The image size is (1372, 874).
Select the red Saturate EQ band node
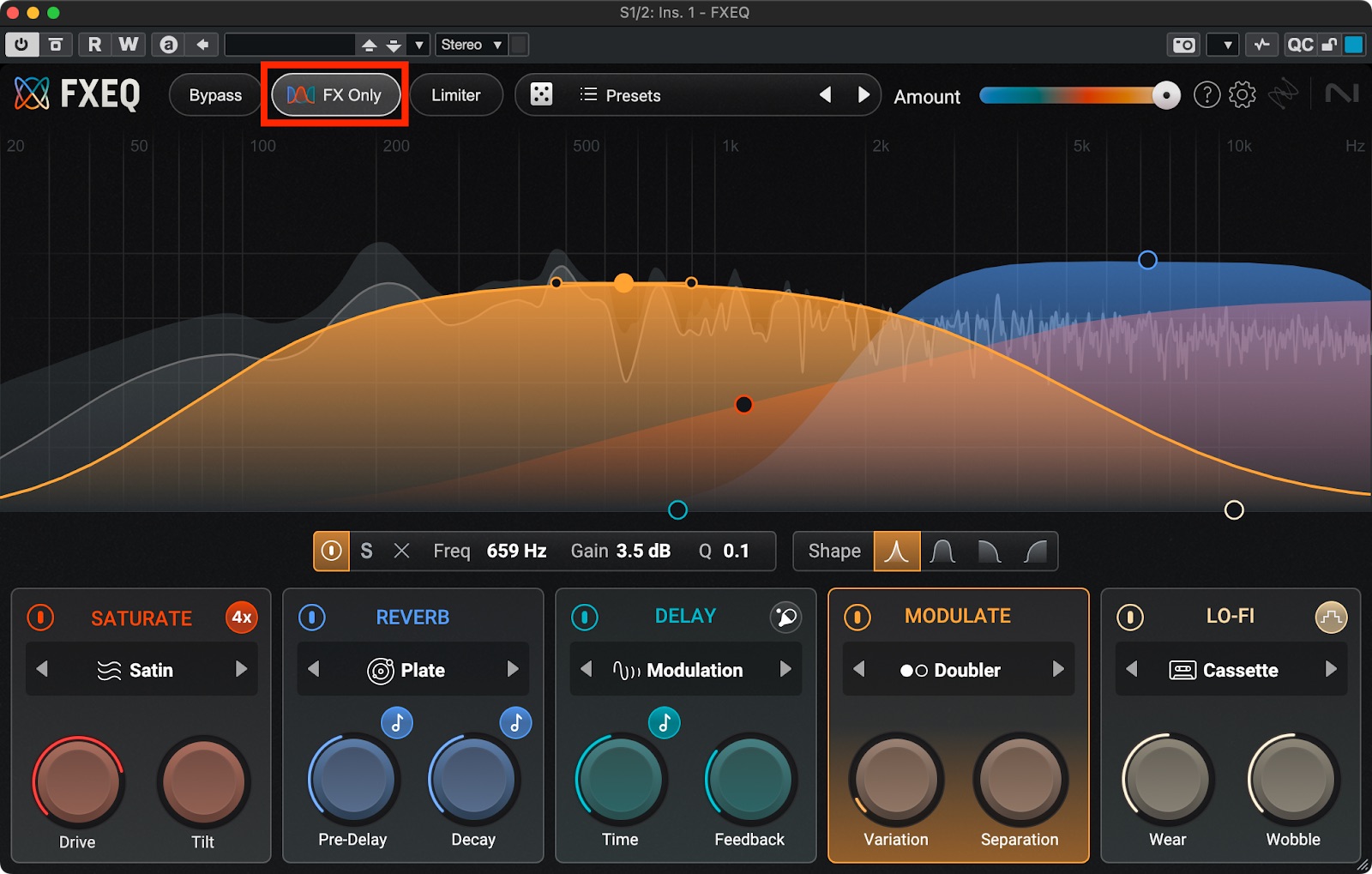(x=743, y=404)
